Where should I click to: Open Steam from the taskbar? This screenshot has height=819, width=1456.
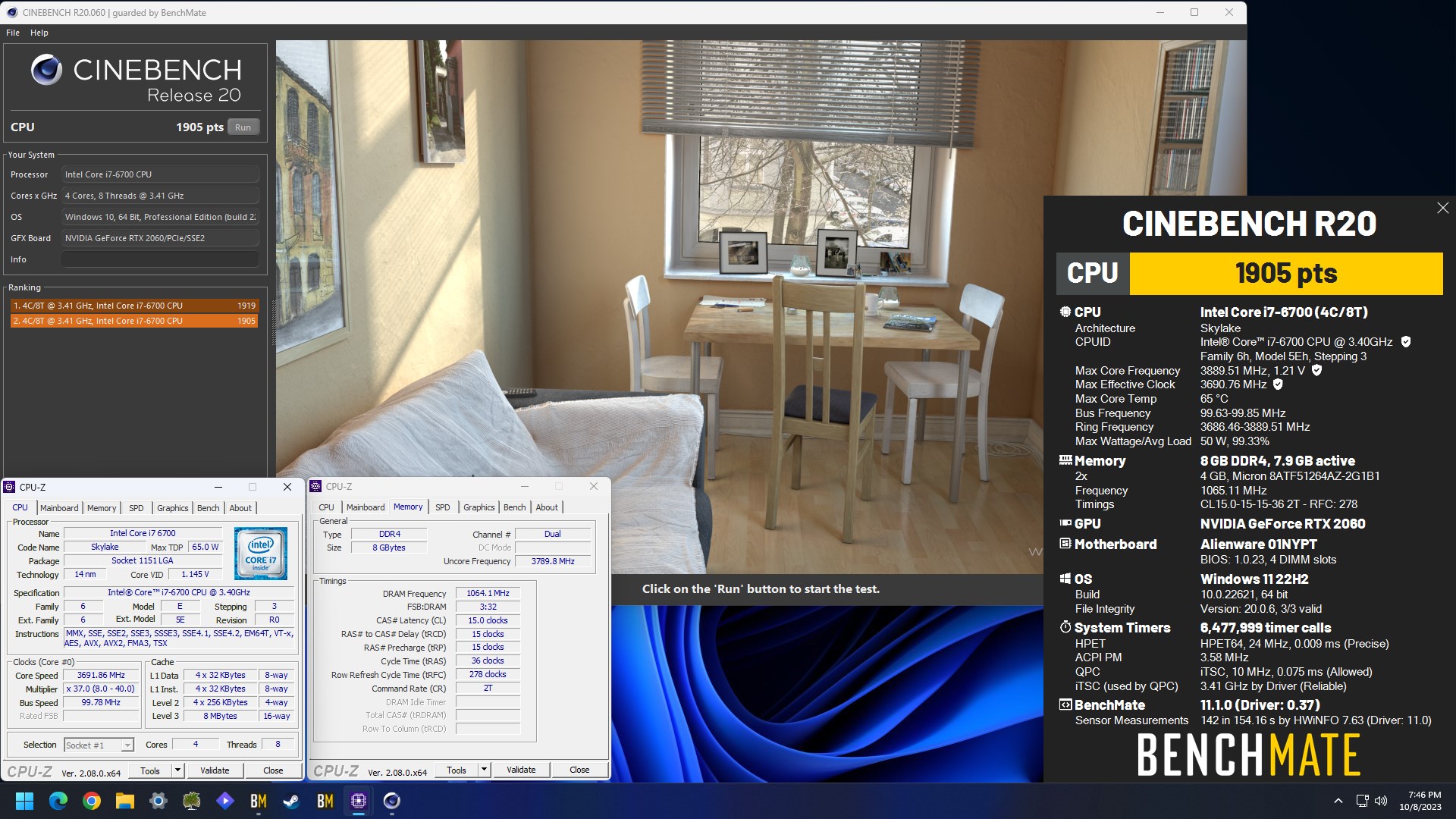point(292,801)
